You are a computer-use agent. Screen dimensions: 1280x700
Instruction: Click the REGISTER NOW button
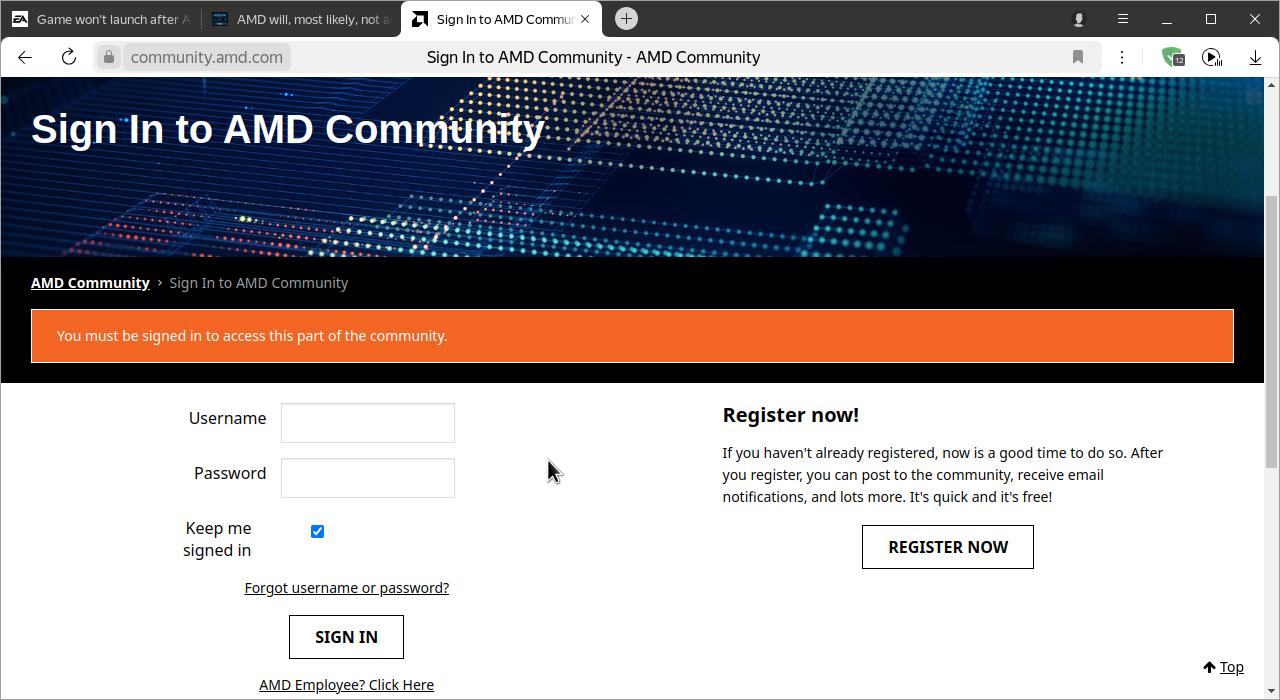948,547
